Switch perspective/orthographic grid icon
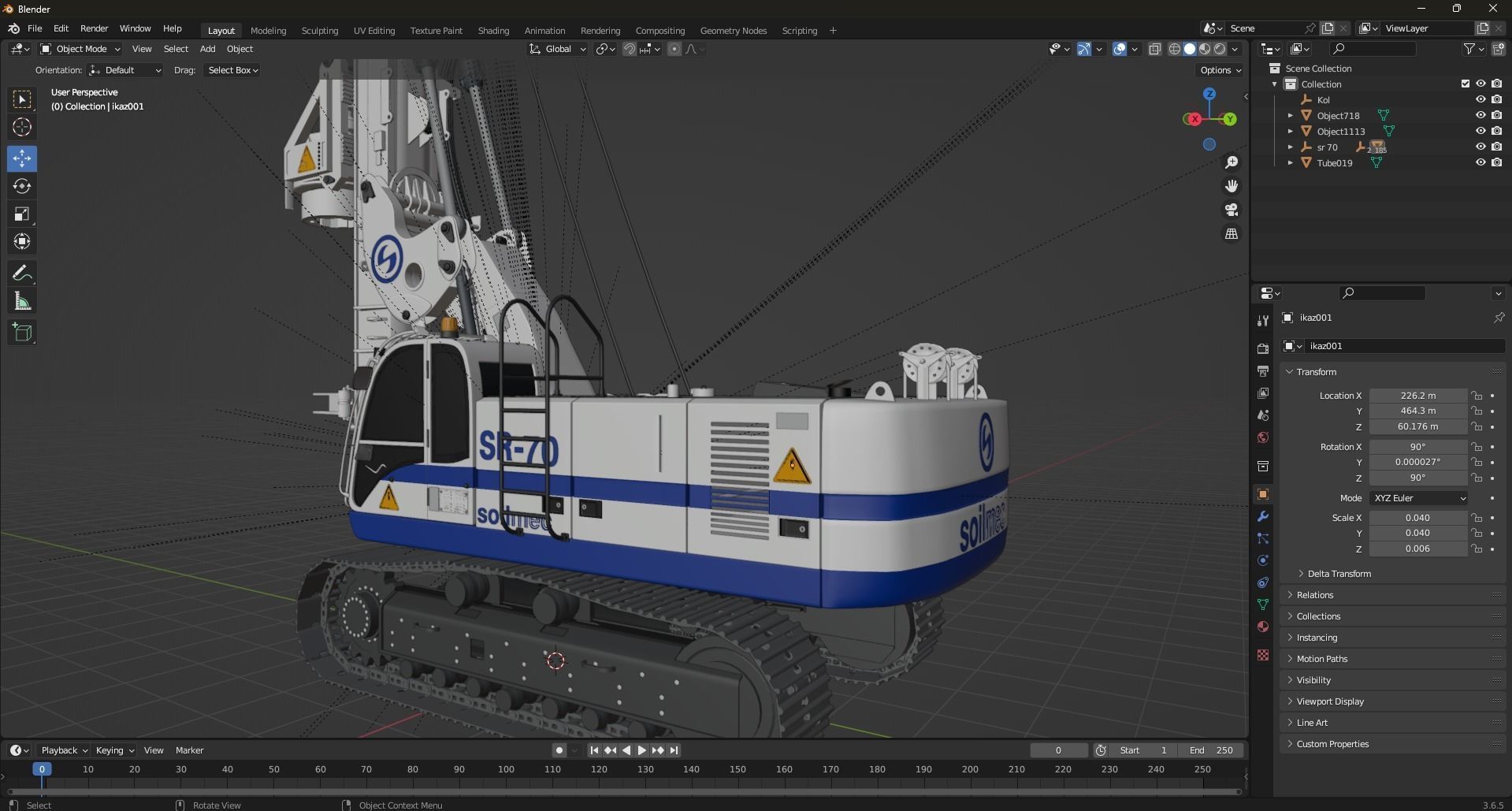1512x811 pixels. [1232, 234]
